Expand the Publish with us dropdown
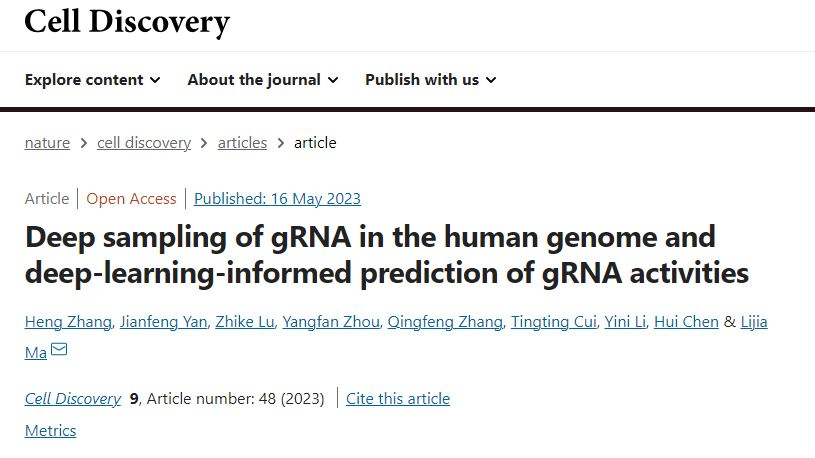 [431, 80]
